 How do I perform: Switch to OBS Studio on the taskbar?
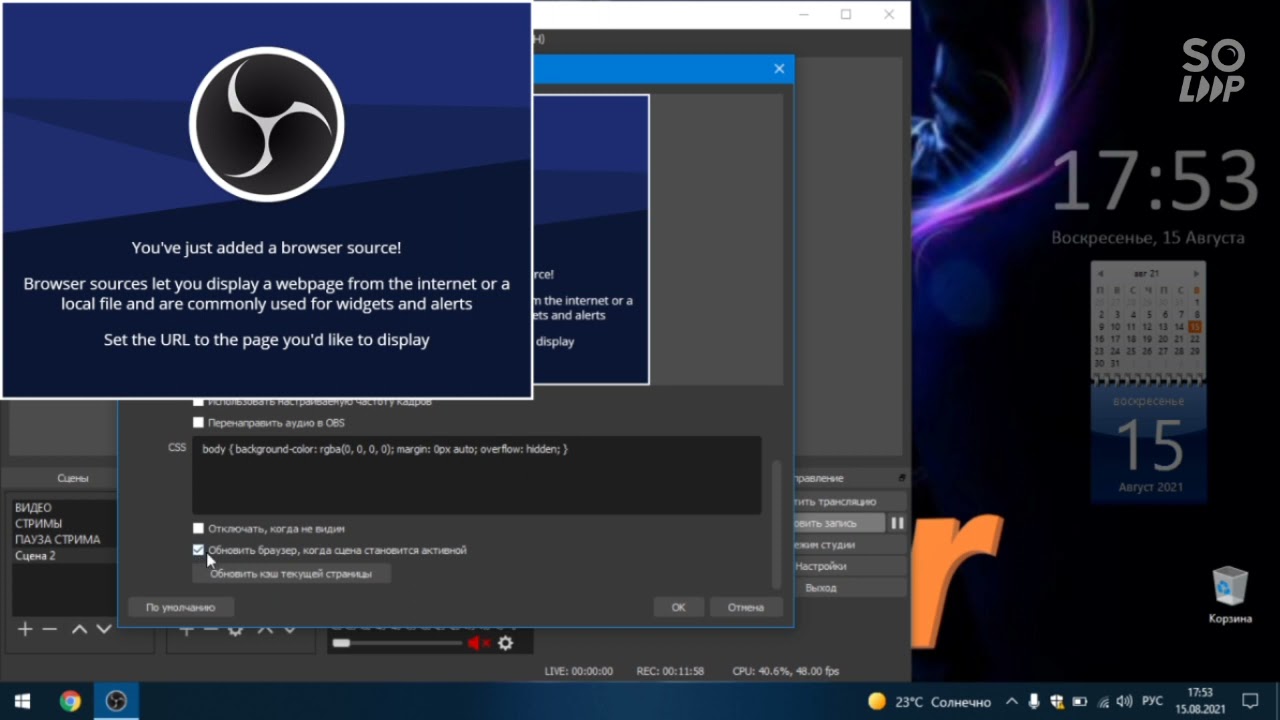pos(116,701)
